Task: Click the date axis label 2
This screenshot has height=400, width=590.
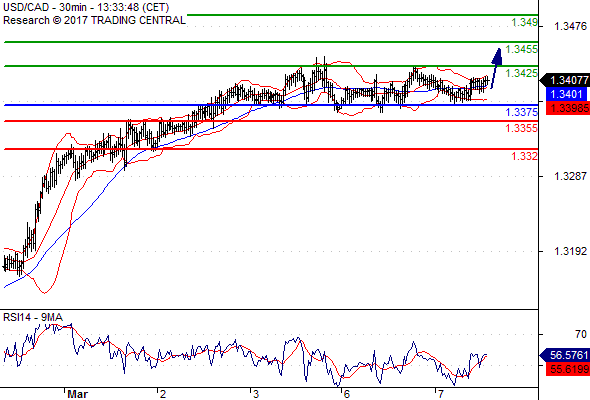Action: tap(163, 394)
